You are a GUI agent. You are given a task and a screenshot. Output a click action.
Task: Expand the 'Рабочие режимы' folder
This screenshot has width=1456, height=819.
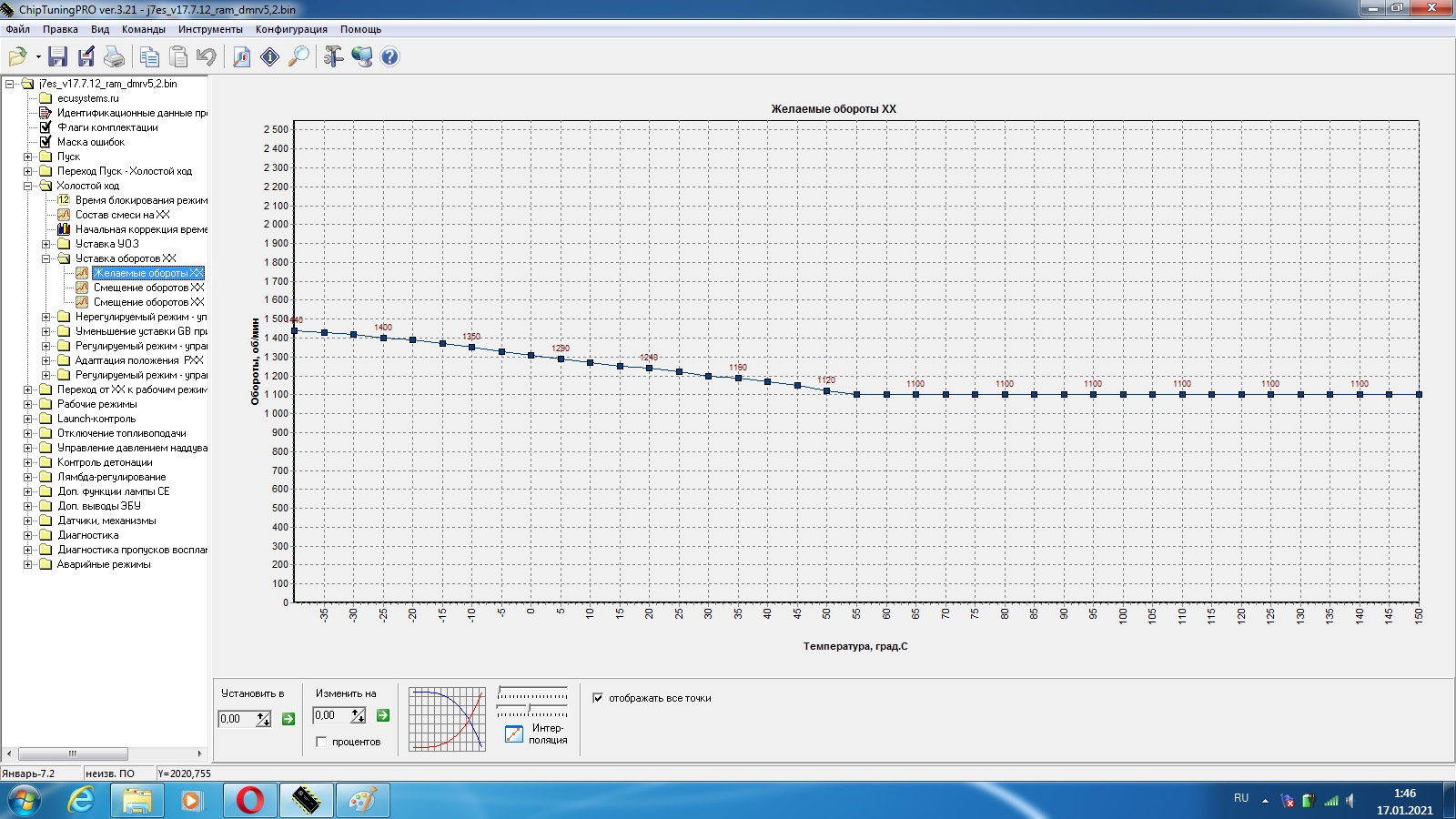(28, 404)
